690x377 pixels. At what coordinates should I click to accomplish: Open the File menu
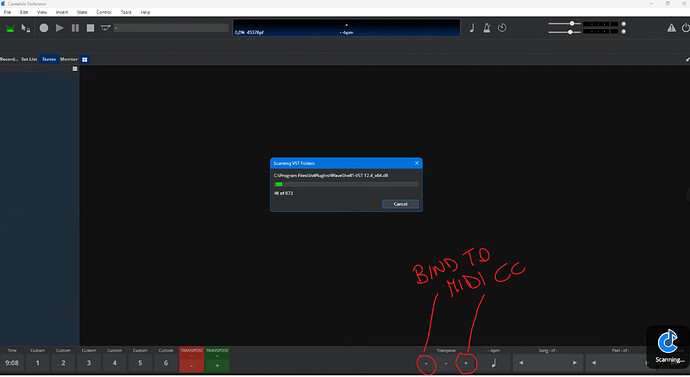7,12
